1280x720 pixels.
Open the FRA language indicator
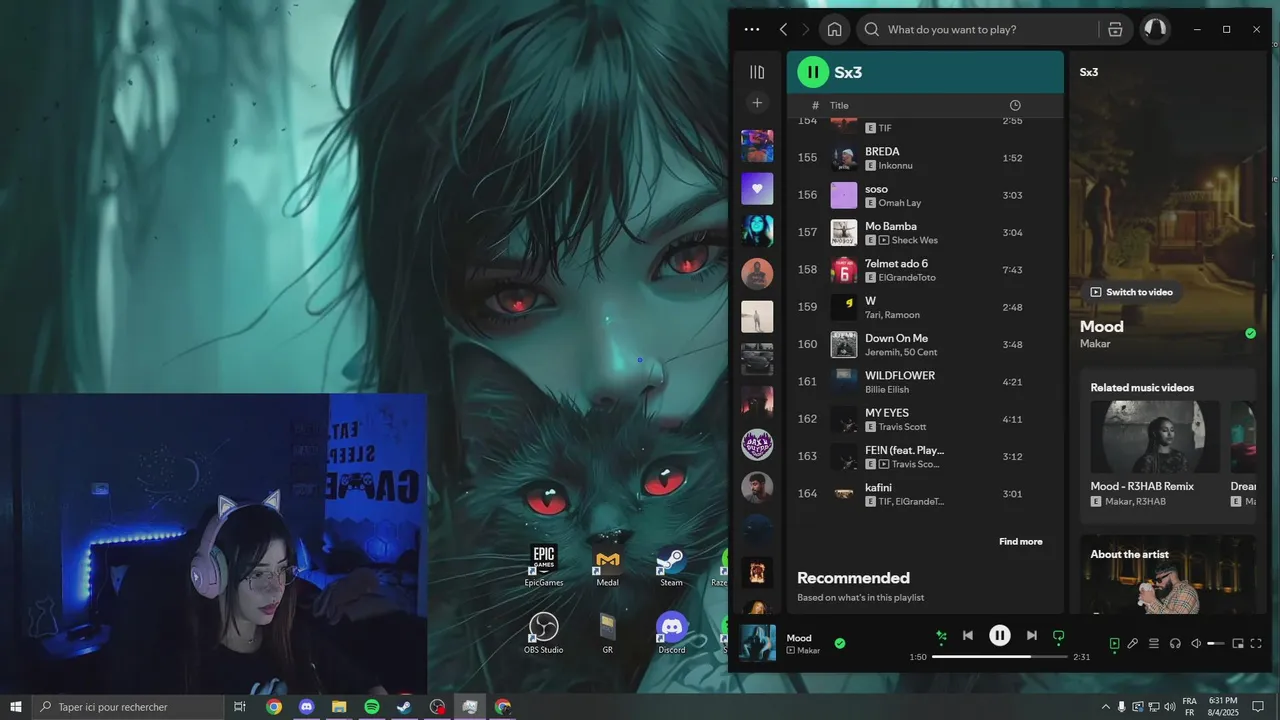(x=1190, y=706)
